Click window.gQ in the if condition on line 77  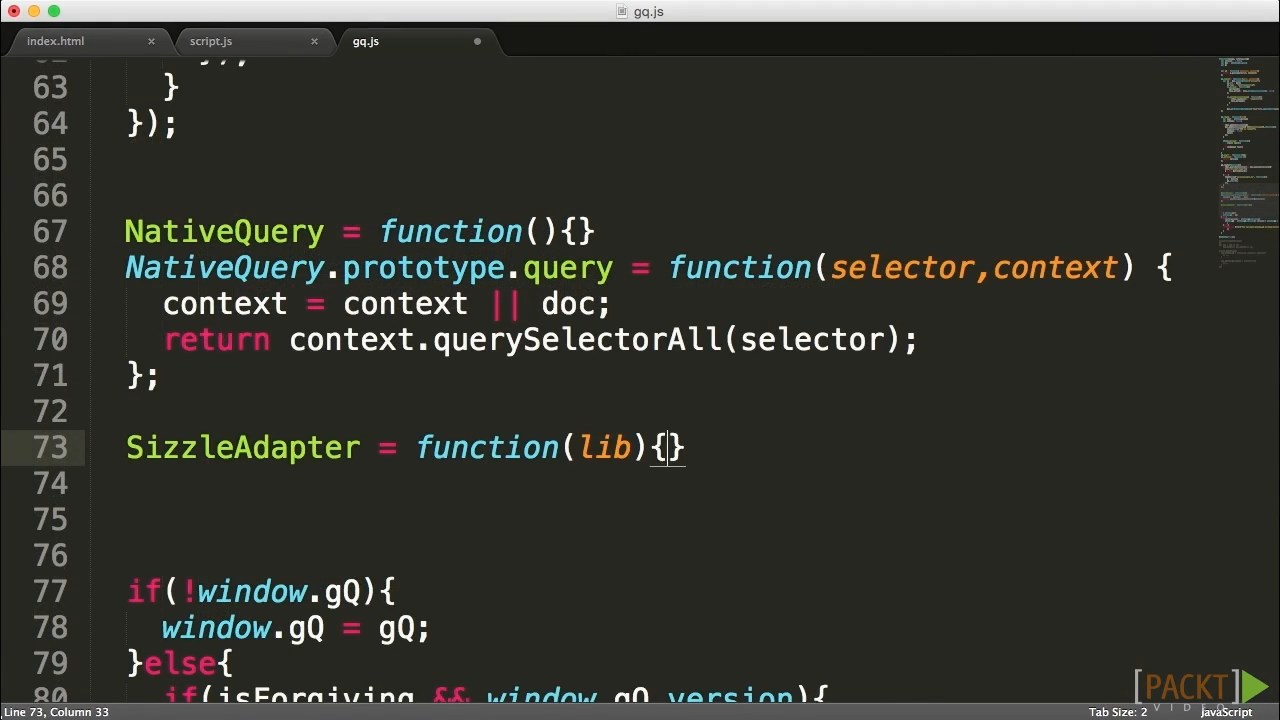point(279,592)
